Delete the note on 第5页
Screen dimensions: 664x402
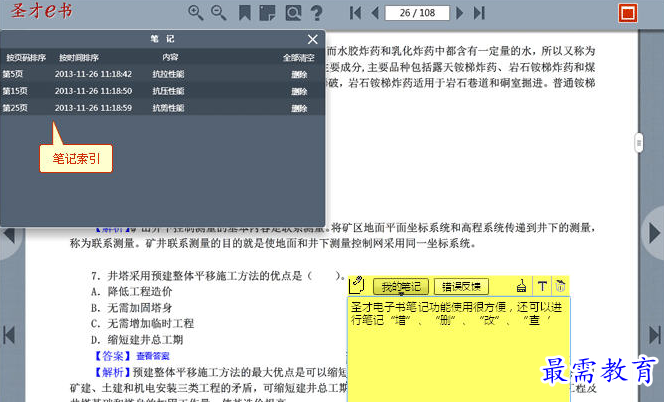pyautogui.click(x=299, y=75)
